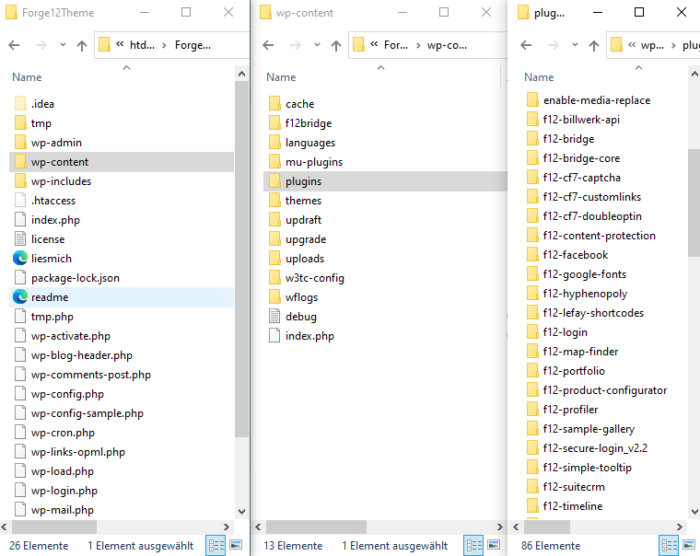Go up one level in wp-content window

coord(336,45)
